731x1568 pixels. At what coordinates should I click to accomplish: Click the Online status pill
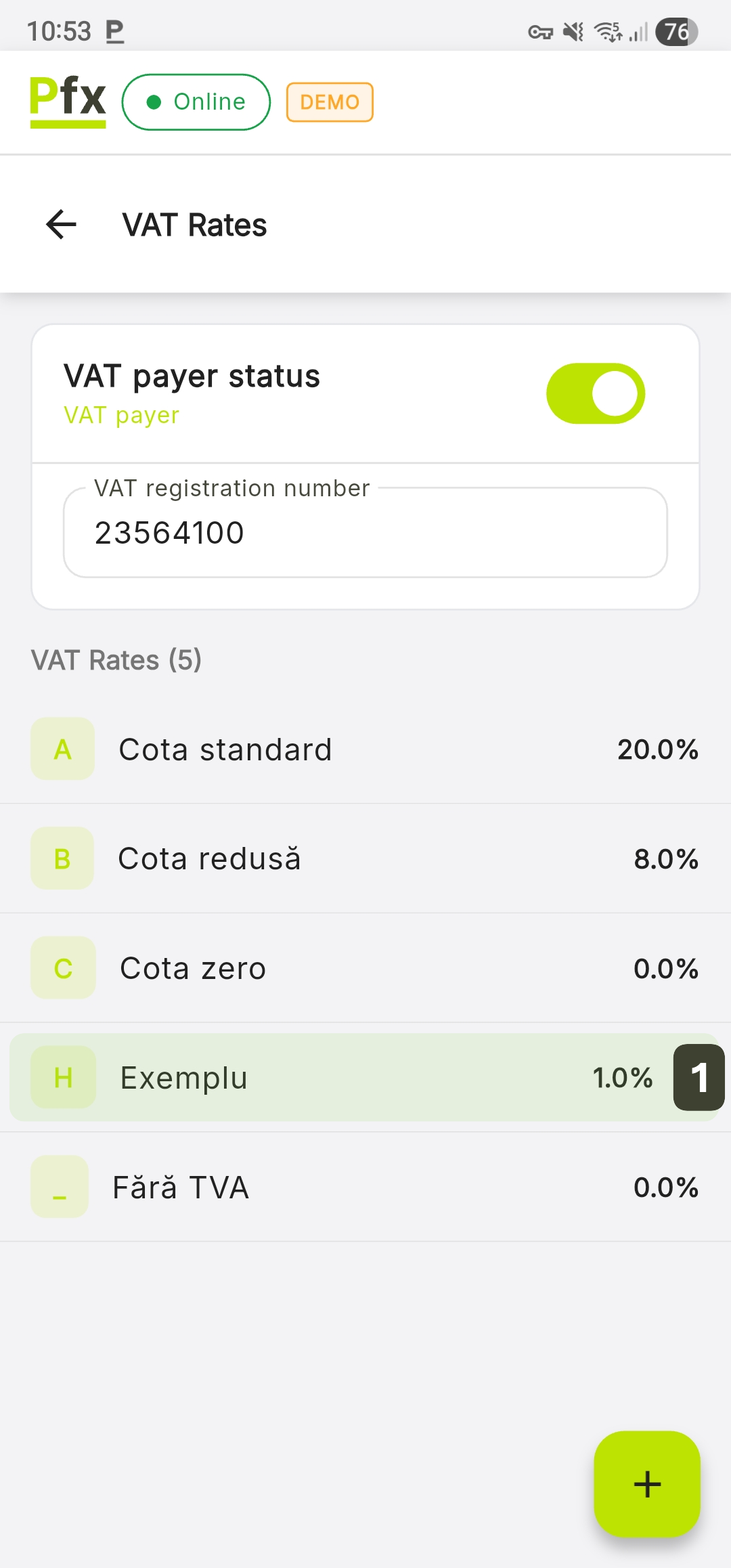point(196,102)
